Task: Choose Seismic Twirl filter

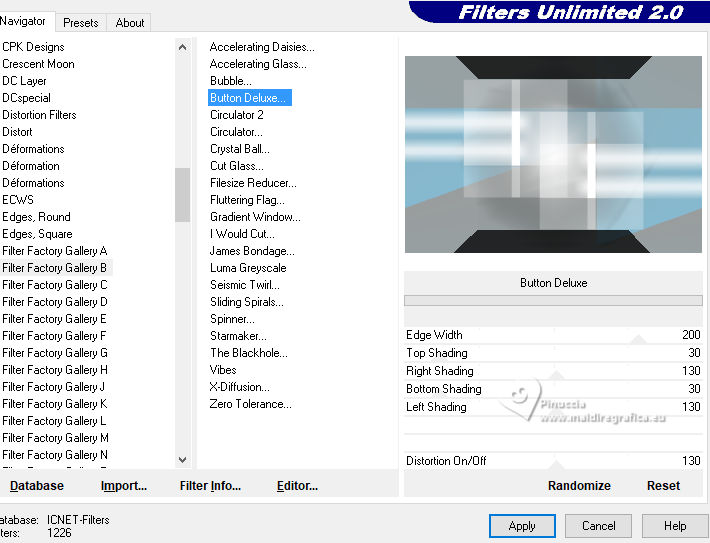Action: click(245, 285)
